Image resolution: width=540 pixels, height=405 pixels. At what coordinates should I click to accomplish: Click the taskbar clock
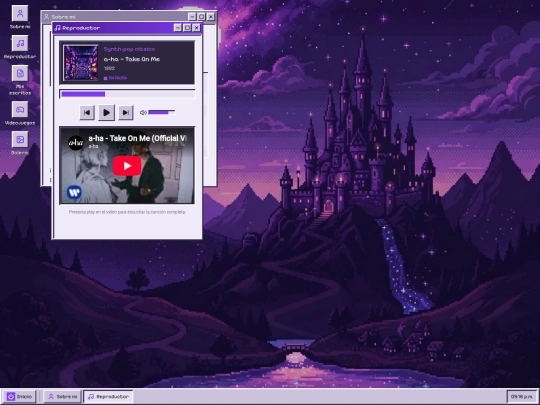[521, 397]
